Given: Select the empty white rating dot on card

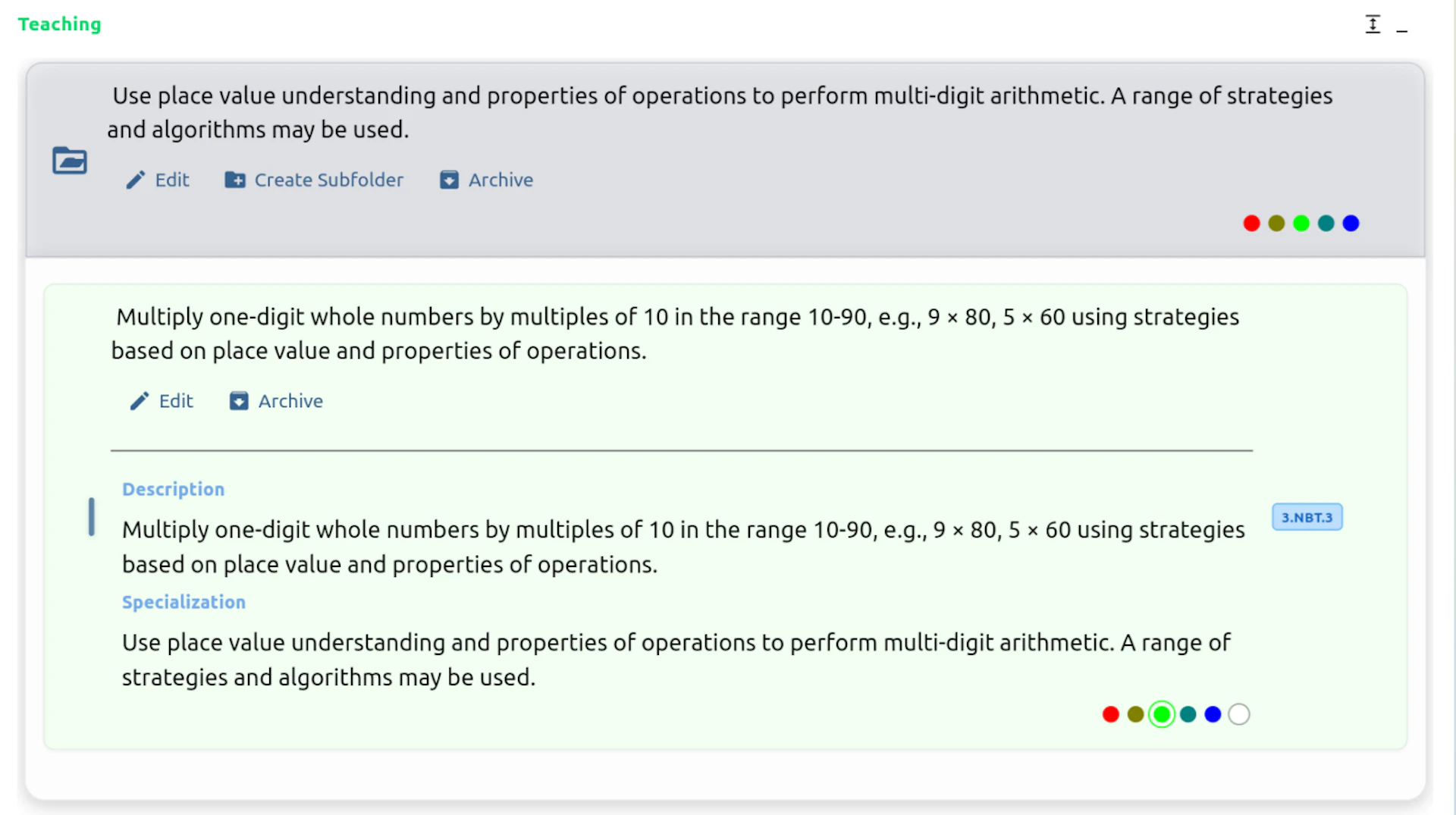Looking at the screenshot, I should point(1238,714).
